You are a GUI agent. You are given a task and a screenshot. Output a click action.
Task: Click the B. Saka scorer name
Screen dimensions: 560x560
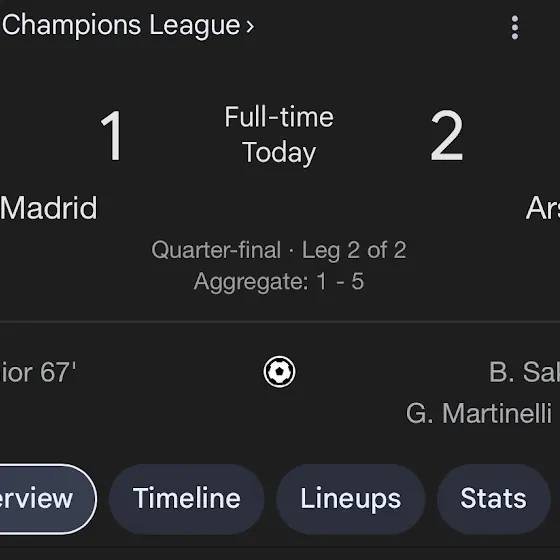pos(524,372)
